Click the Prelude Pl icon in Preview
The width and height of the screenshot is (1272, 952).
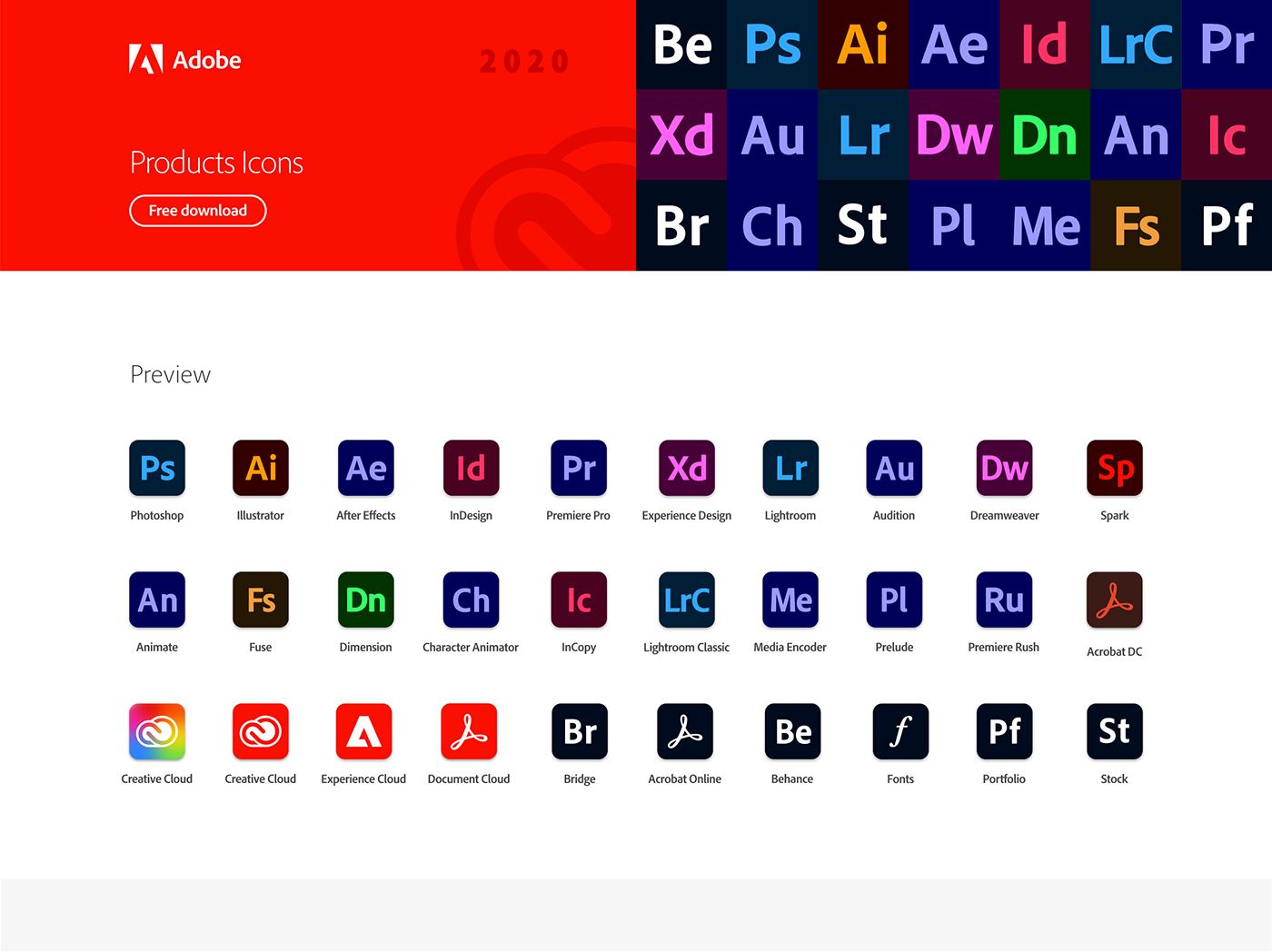(x=894, y=600)
